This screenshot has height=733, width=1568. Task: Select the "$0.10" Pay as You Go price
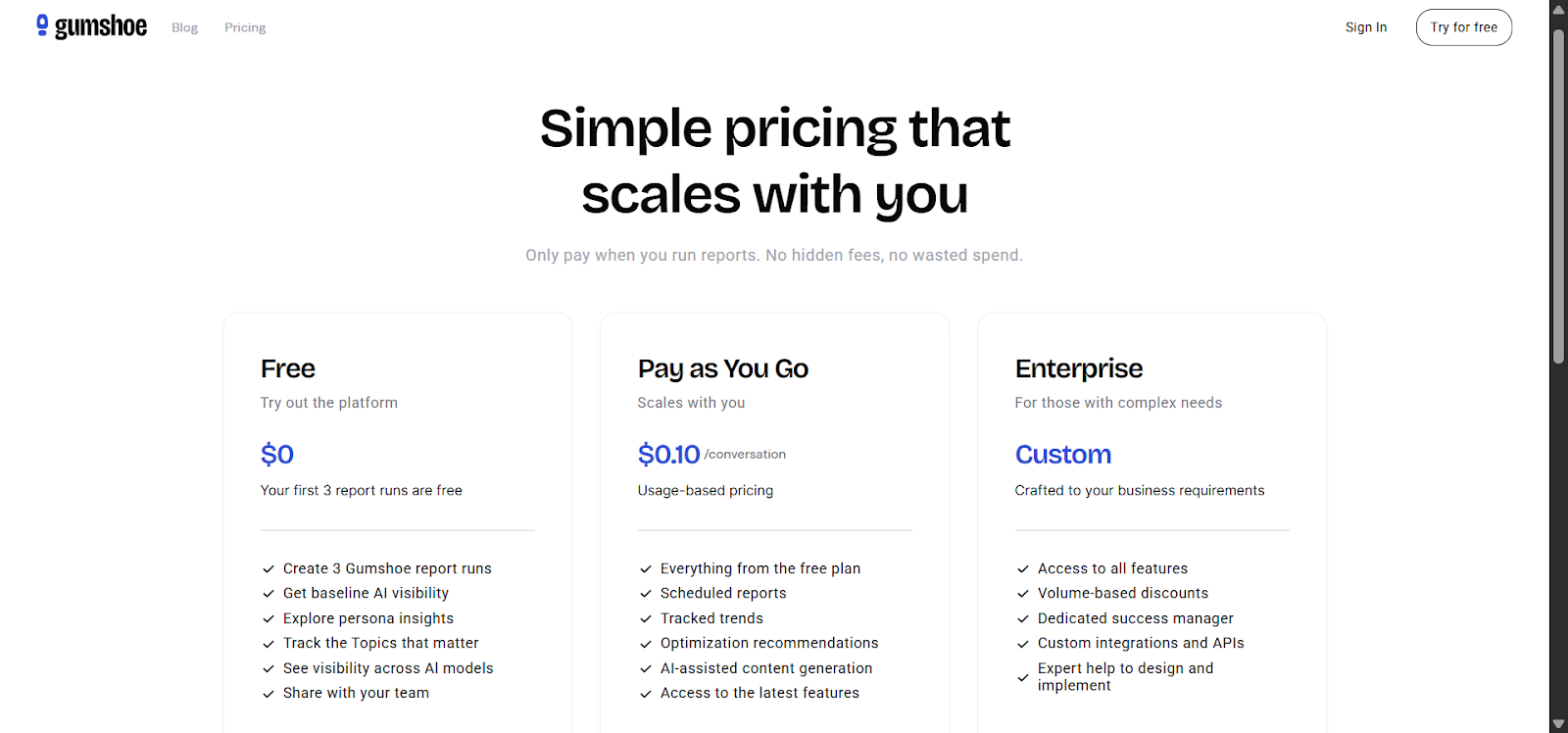[x=668, y=455]
